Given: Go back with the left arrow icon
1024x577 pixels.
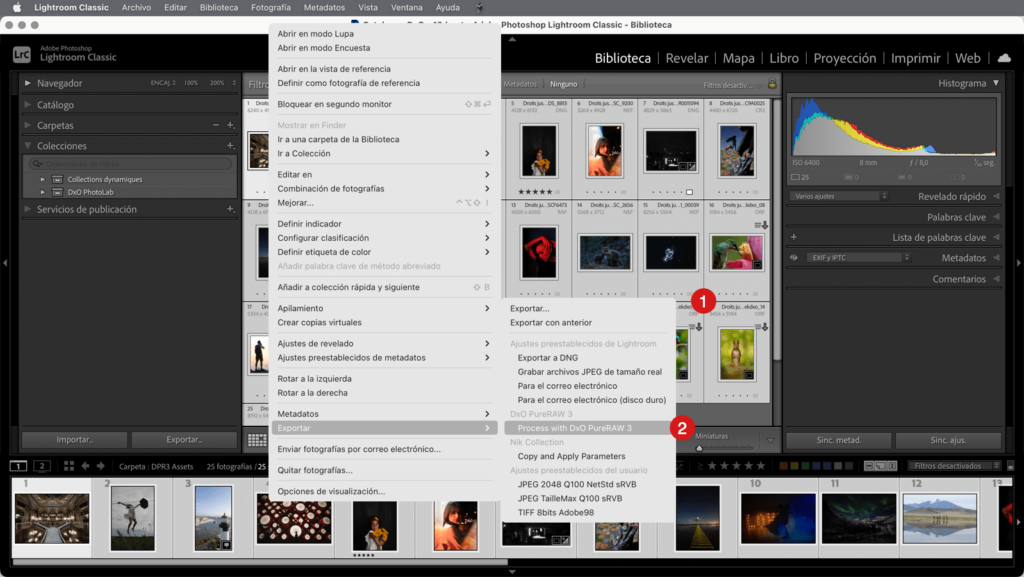Looking at the screenshot, I should pos(85,466).
